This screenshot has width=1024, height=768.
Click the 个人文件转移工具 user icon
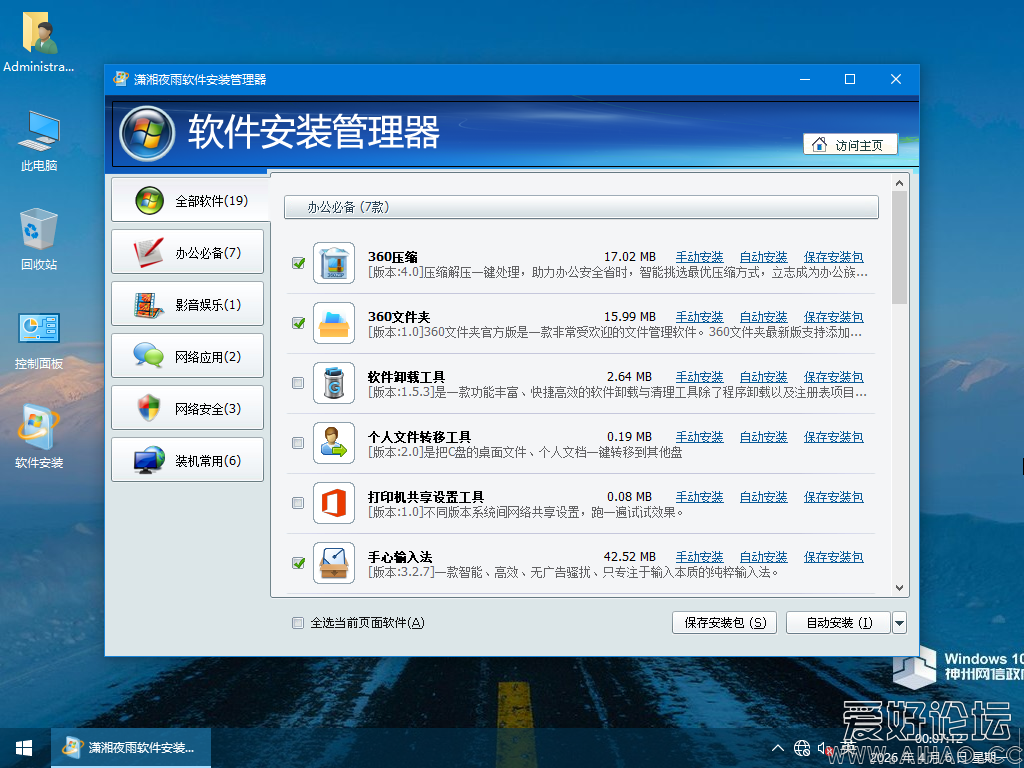coord(334,443)
